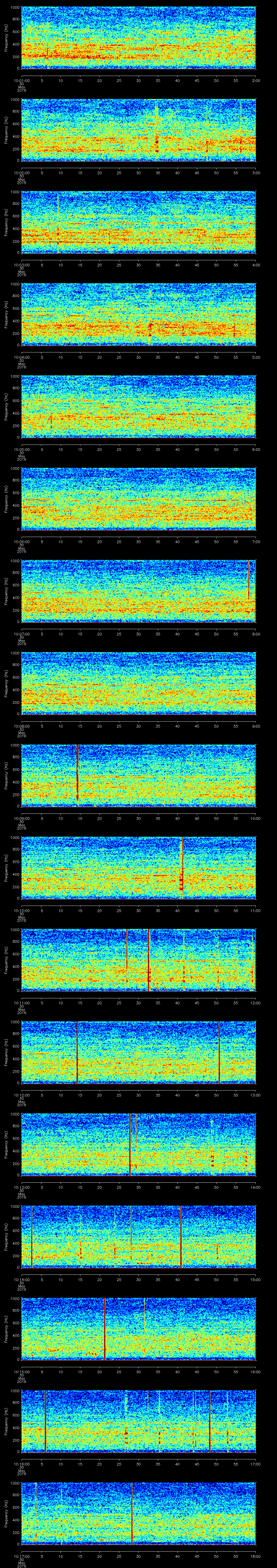Click the 2:00 end time label

click(x=256, y=80)
